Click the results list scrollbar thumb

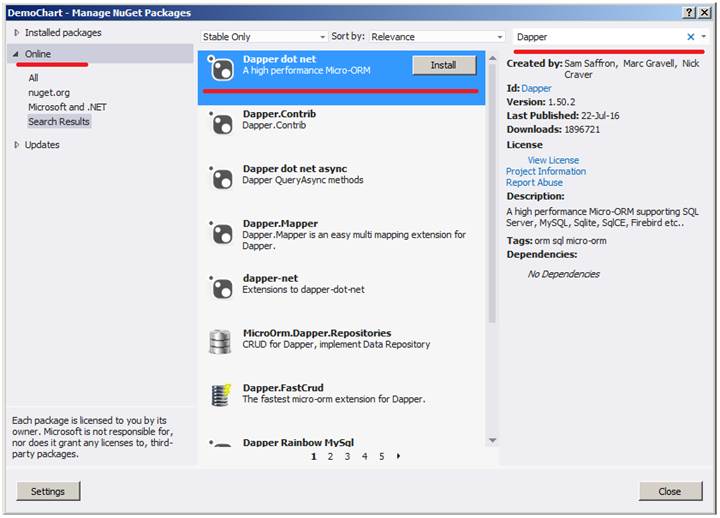pos(492,193)
